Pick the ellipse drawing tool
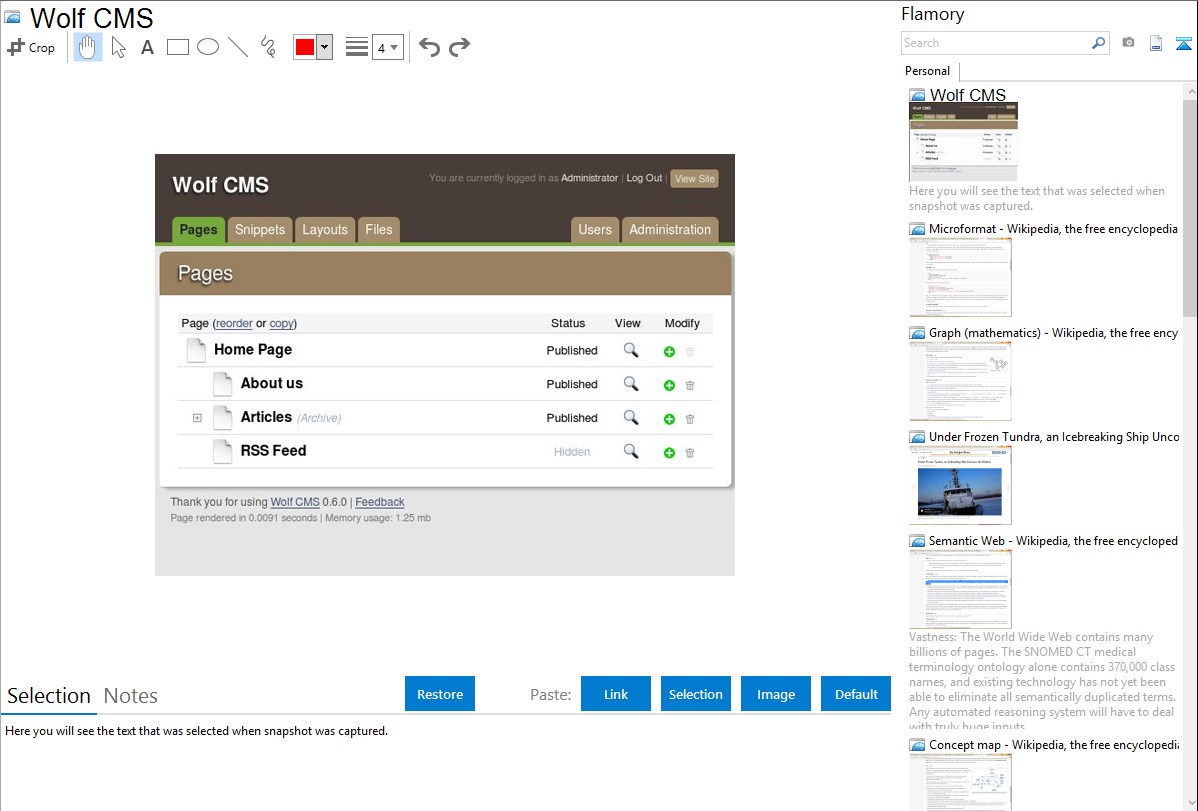 pos(208,47)
